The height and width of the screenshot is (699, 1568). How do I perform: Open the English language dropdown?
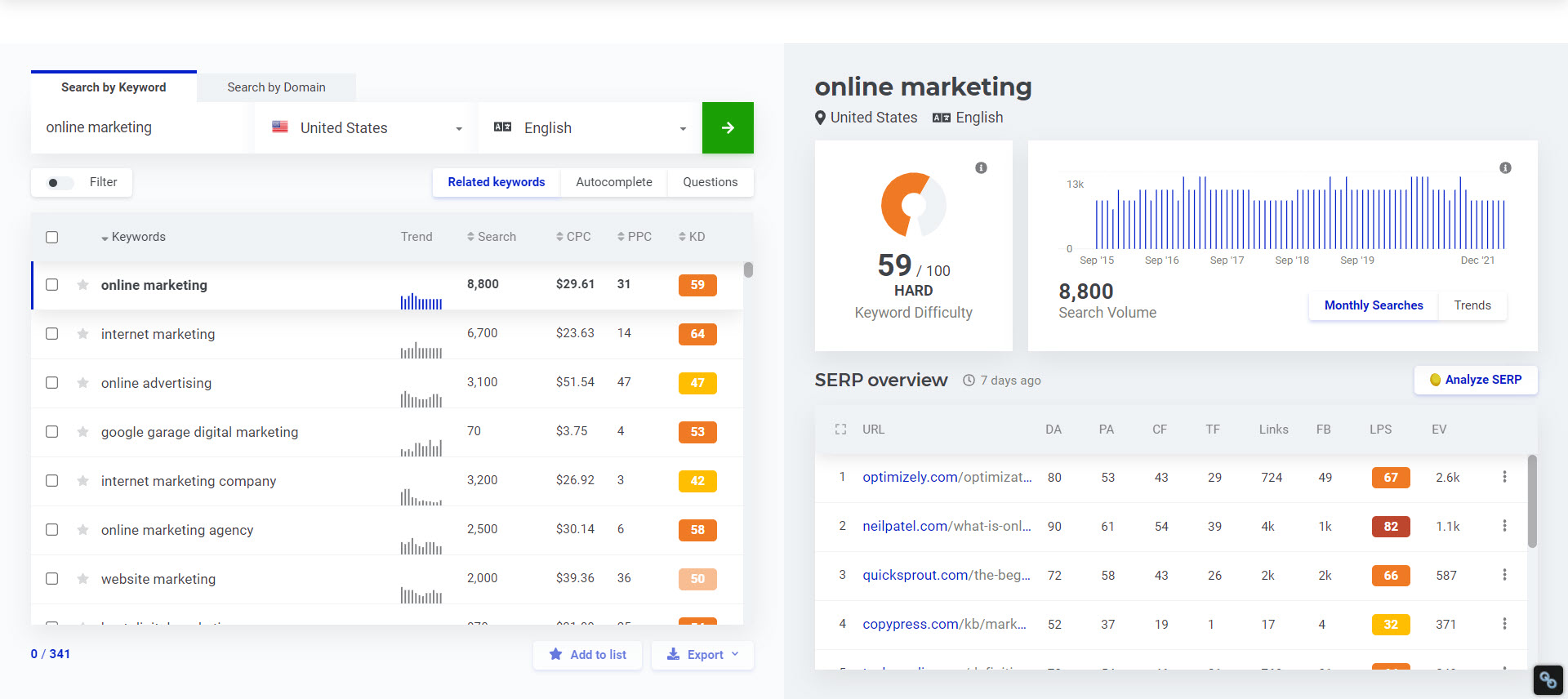pos(590,128)
